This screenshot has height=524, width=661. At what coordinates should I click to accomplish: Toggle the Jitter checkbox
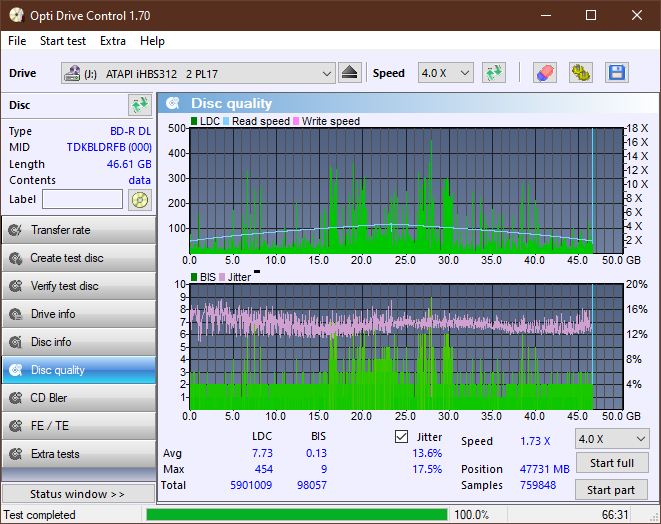tap(402, 437)
